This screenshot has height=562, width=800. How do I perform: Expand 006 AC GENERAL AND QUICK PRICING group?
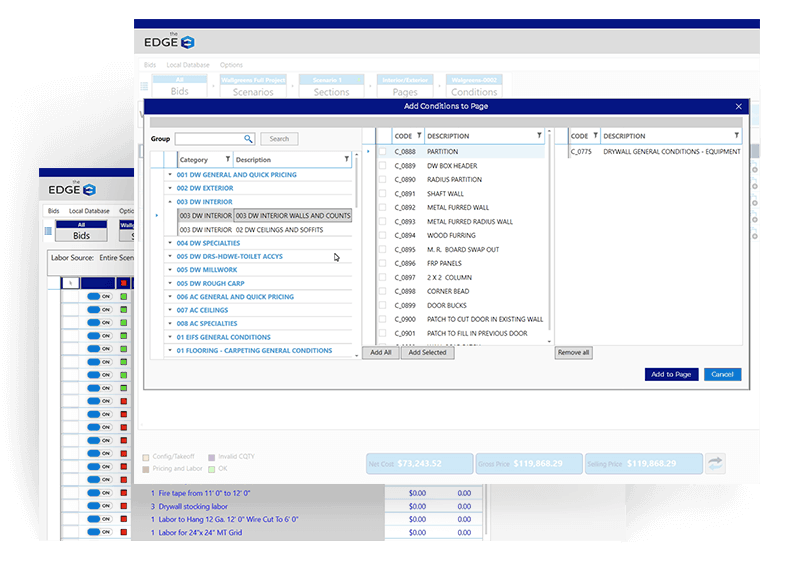(x=170, y=296)
